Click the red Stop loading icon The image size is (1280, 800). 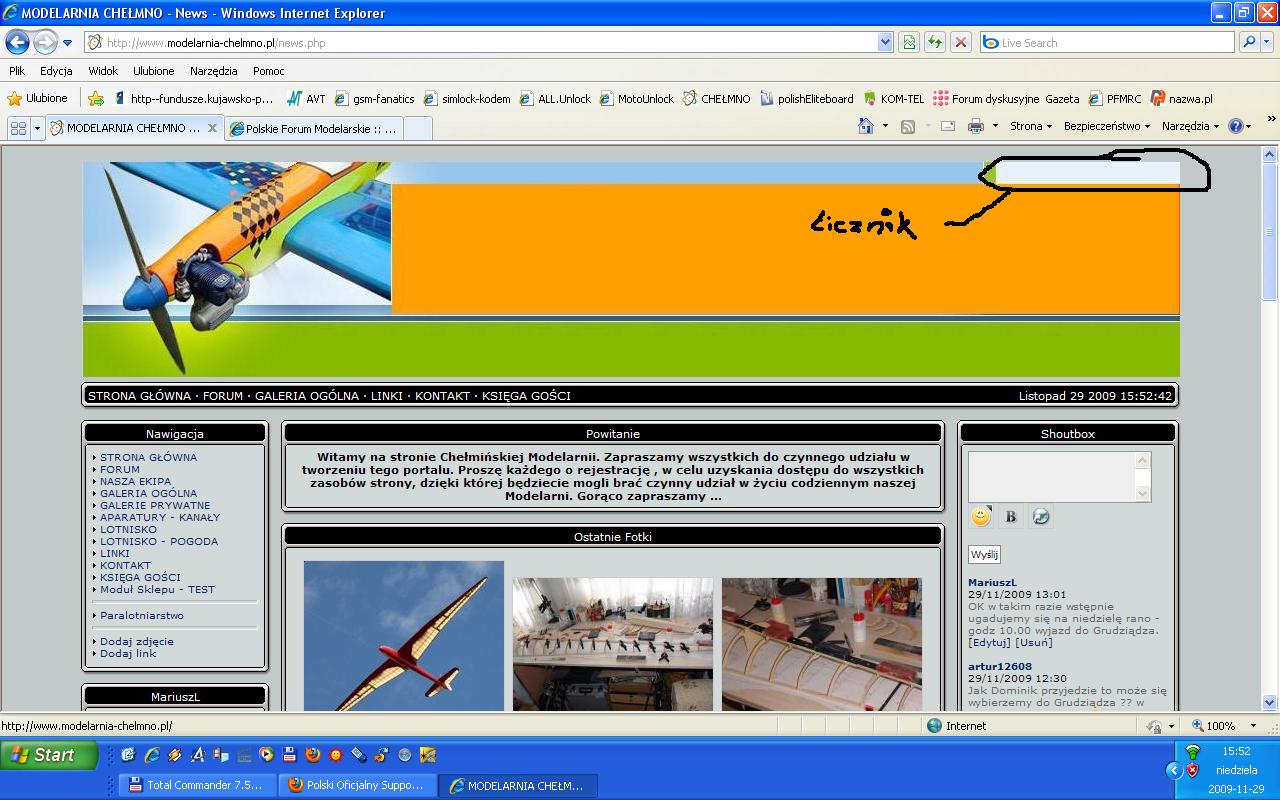[x=960, y=42]
